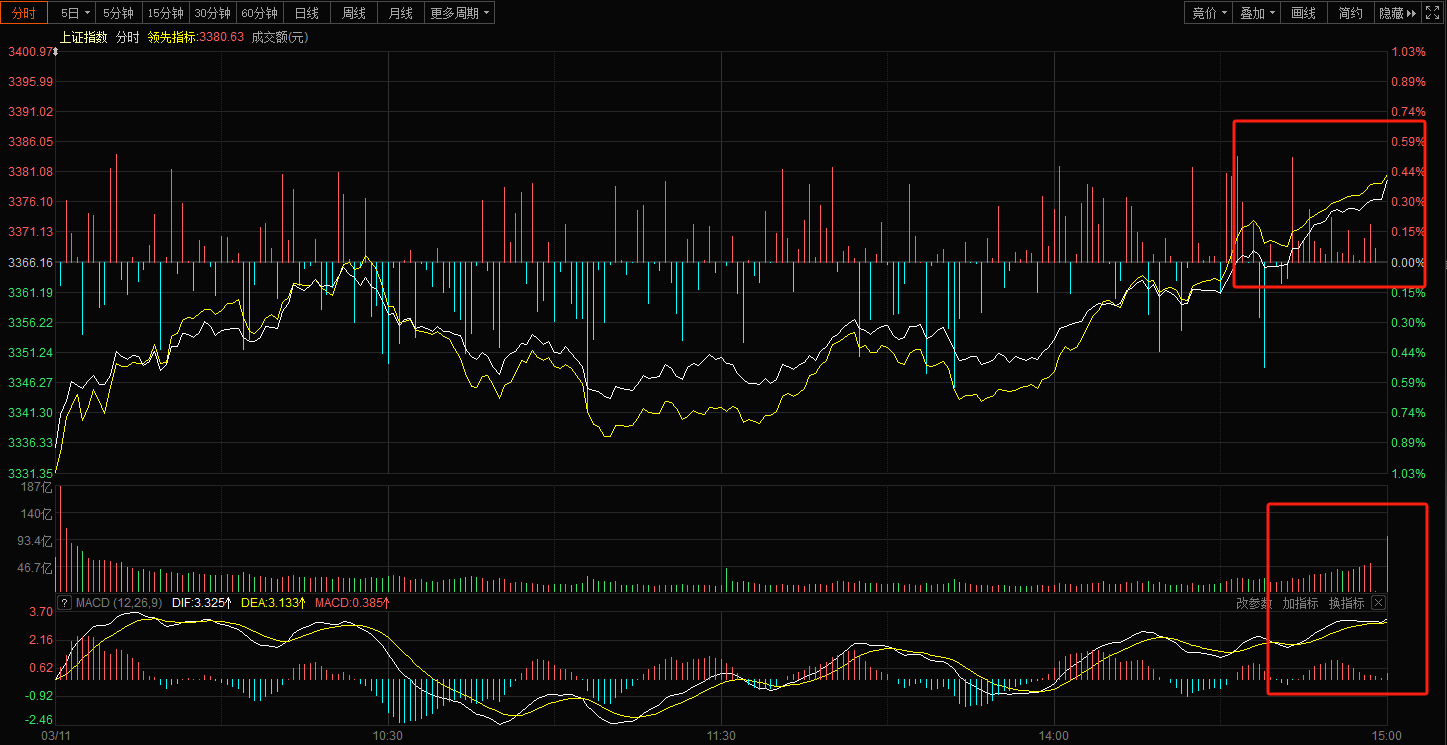
Task: Click the MACD (12,26,9) label
Action: click(120, 603)
